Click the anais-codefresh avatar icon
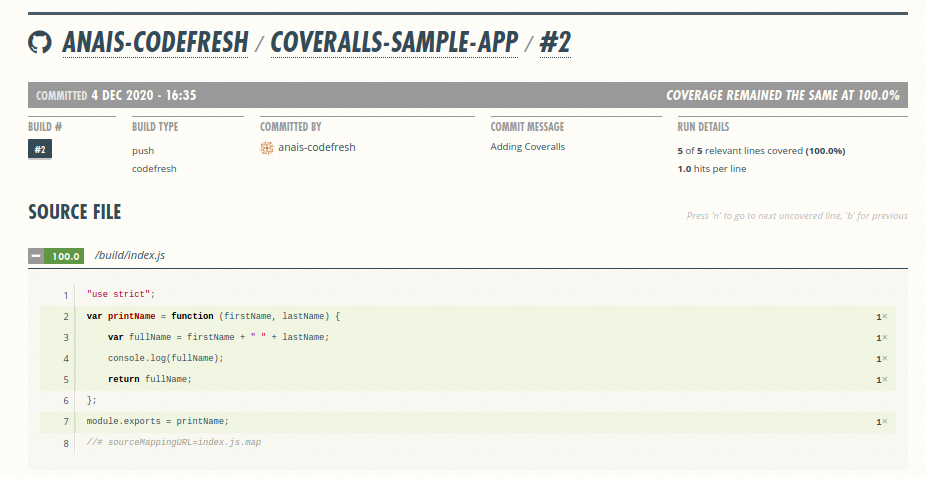Viewport: 926px width, 478px height. pos(267,147)
